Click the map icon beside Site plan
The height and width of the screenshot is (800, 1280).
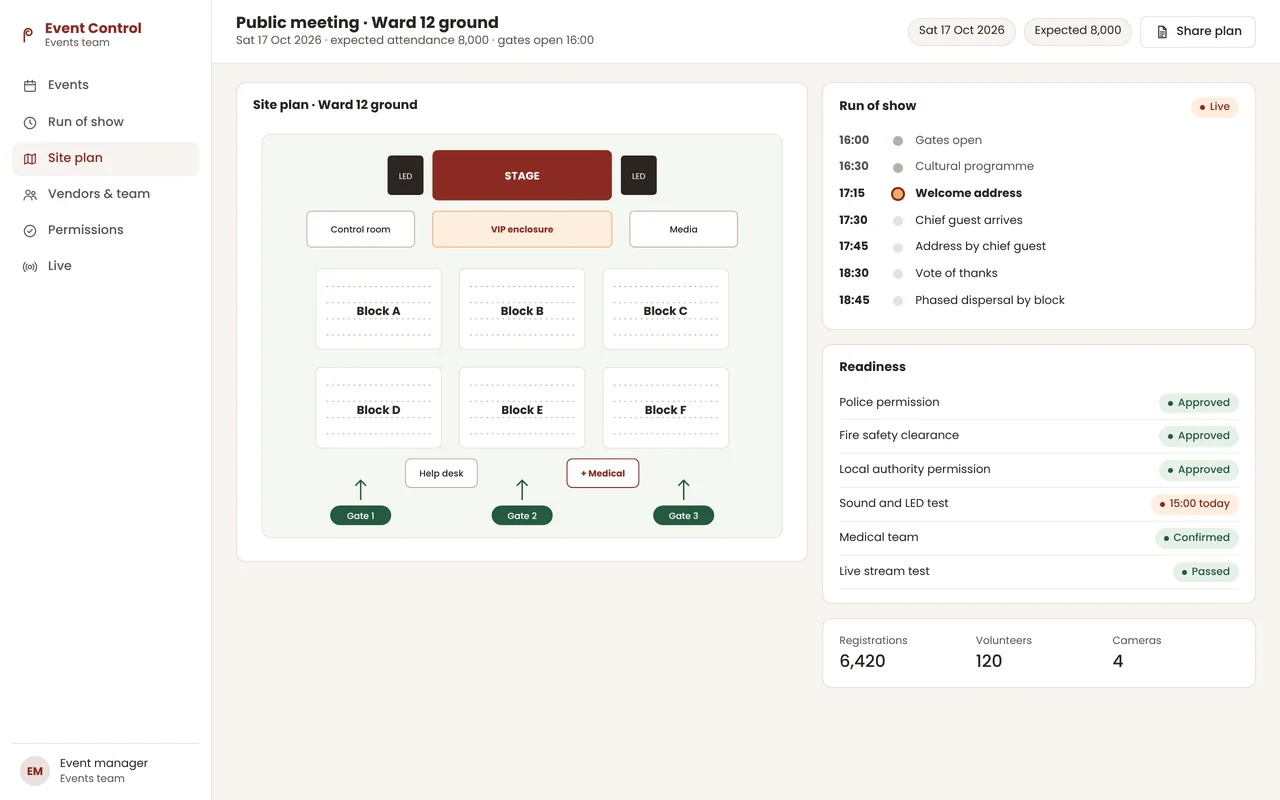tap(30, 158)
